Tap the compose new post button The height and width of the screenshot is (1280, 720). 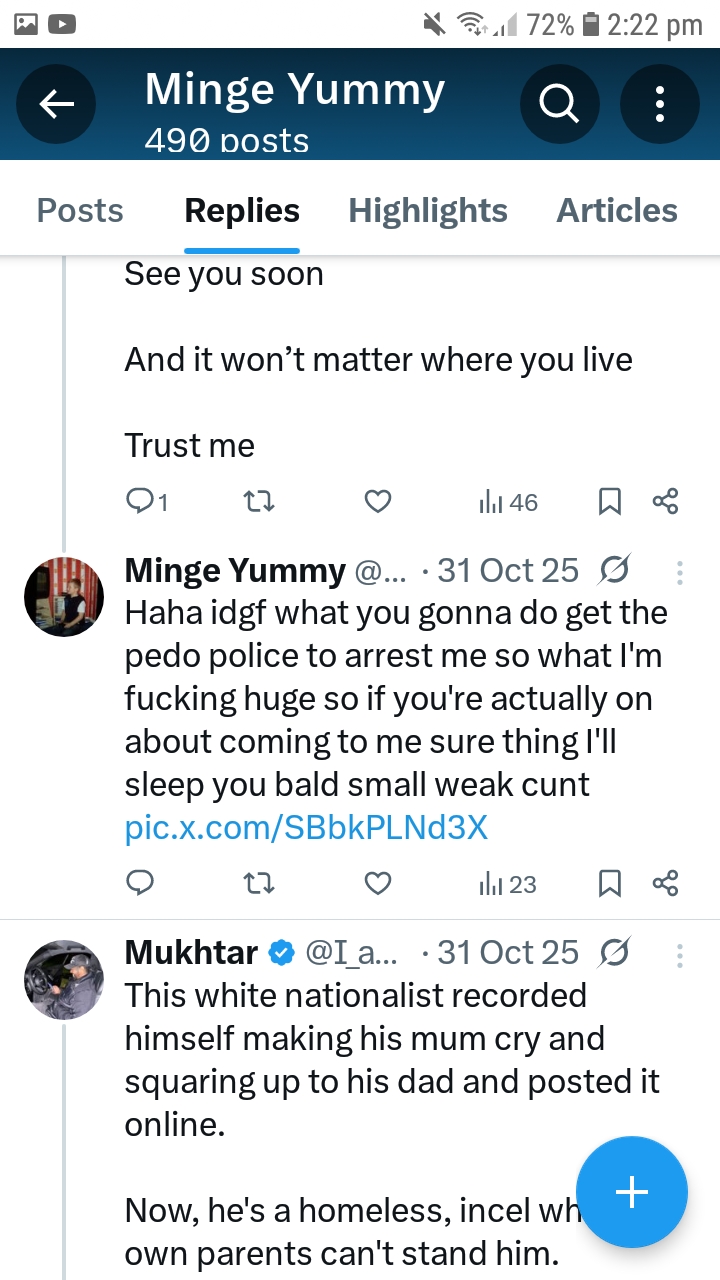[632, 1192]
